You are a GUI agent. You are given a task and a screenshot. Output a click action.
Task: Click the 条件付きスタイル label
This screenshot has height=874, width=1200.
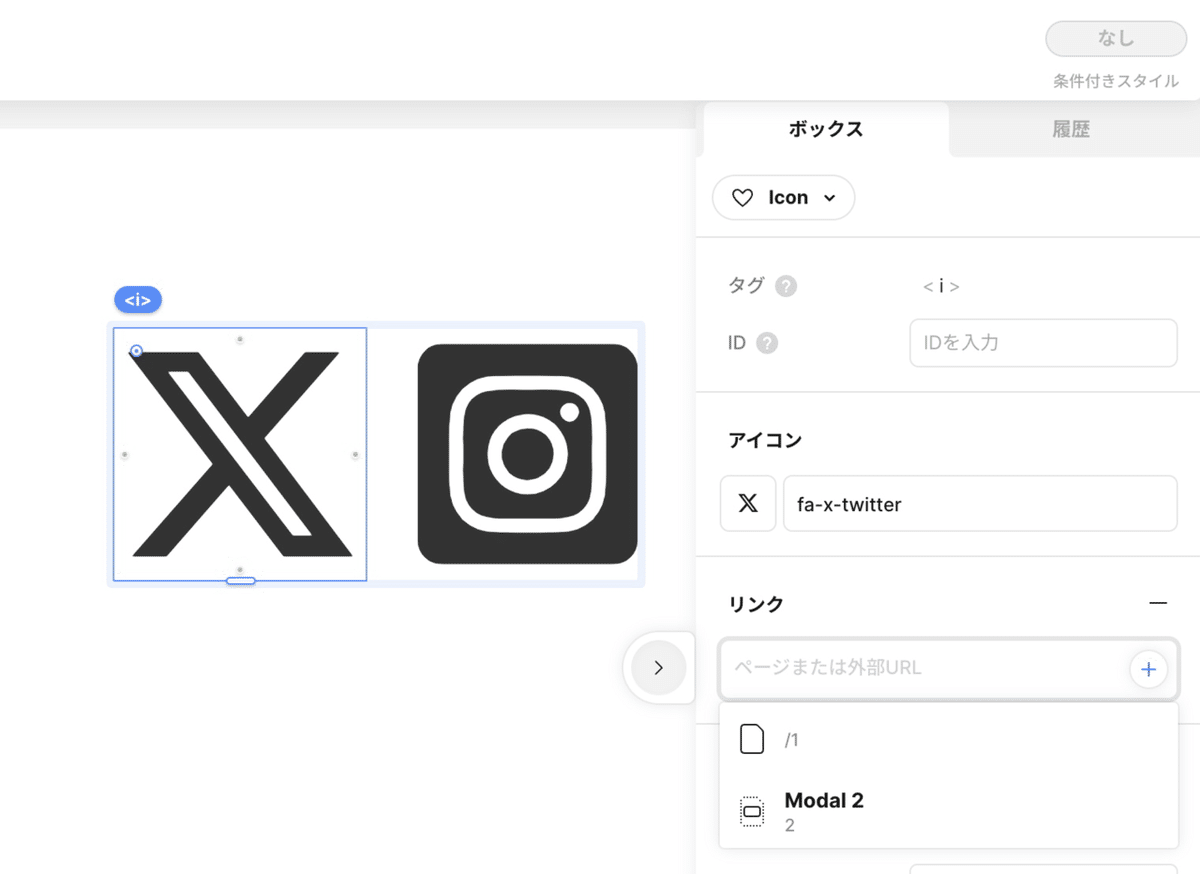[x=1116, y=81]
